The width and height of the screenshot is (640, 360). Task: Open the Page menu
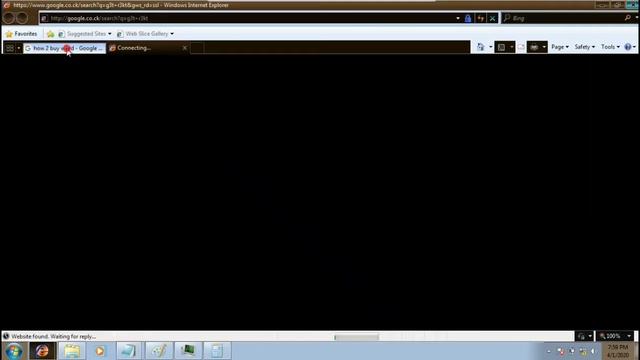560,47
